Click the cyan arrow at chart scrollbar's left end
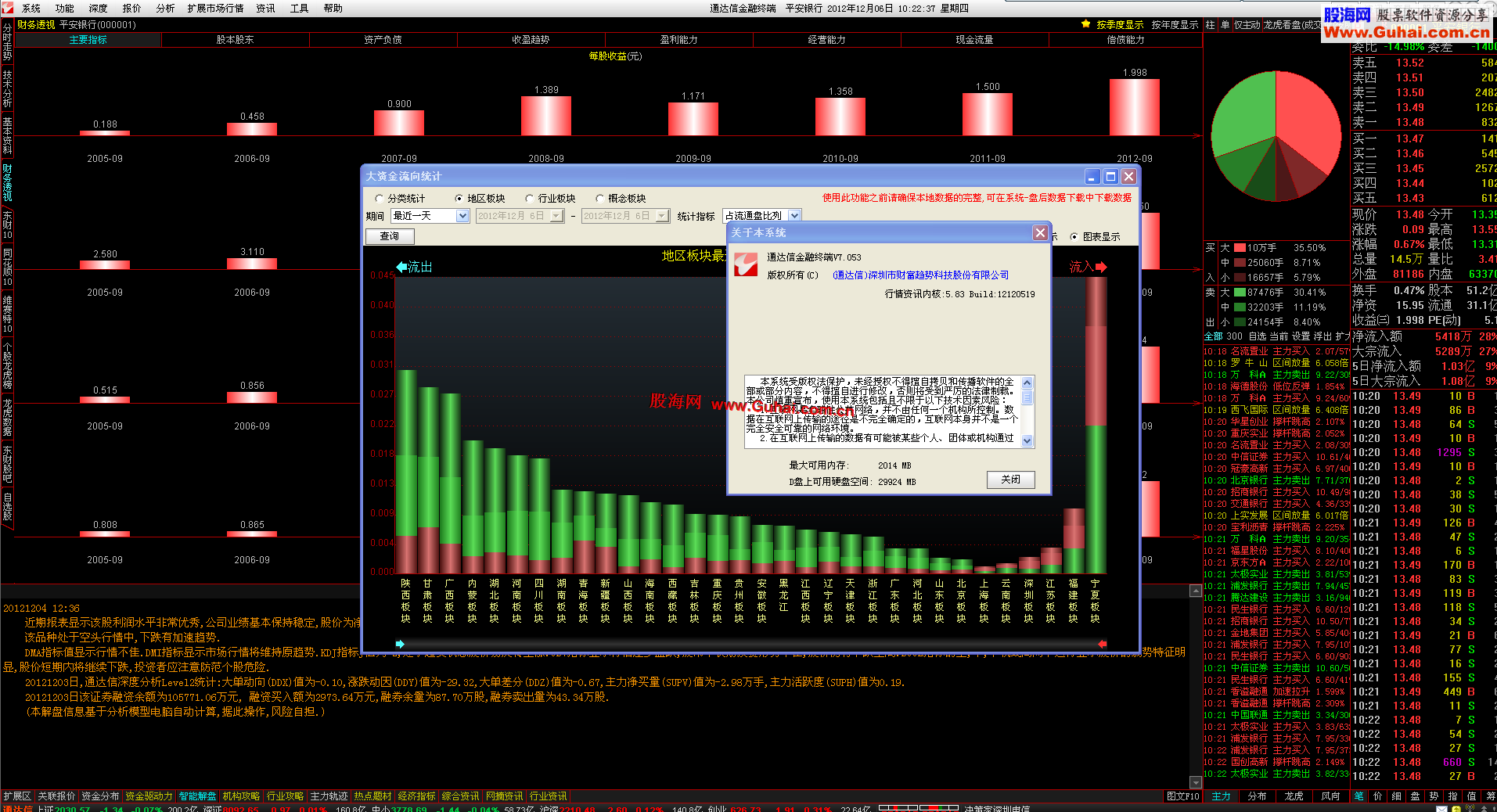Image resolution: width=1497 pixels, height=812 pixels. point(400,644)
